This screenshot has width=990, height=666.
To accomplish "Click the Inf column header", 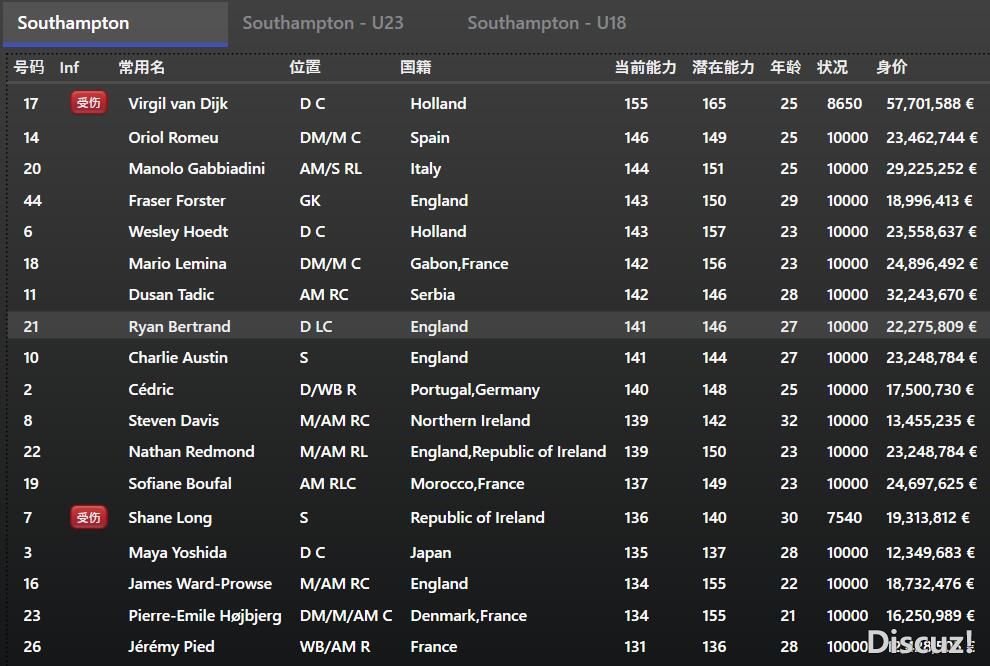I will 69,68.
